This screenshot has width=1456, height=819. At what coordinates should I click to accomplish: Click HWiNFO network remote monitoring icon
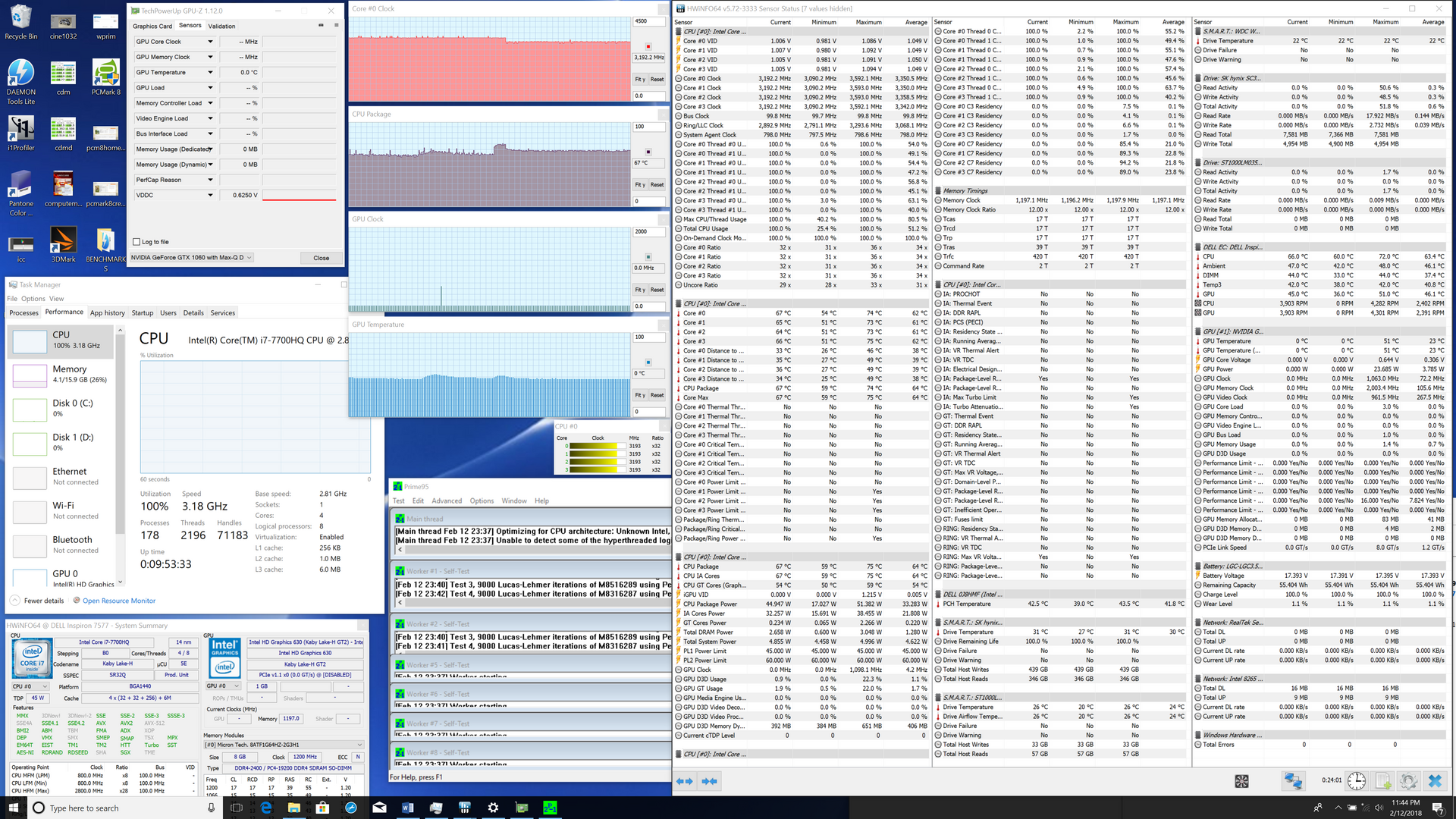[1293, 780]
